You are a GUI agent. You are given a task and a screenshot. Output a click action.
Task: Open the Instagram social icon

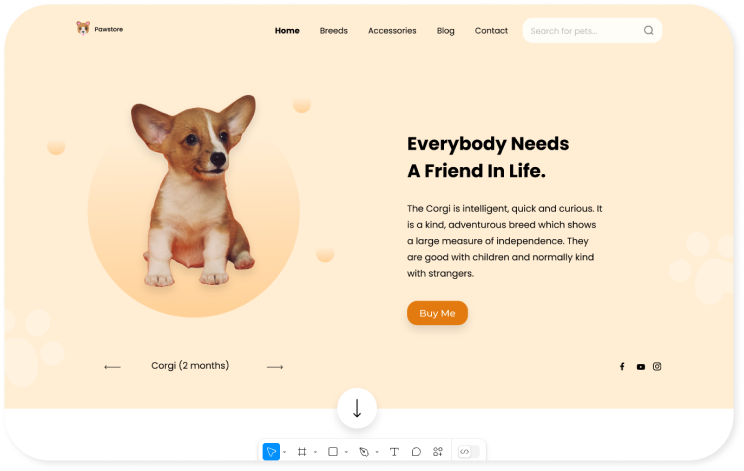click(x=657, y=366)
